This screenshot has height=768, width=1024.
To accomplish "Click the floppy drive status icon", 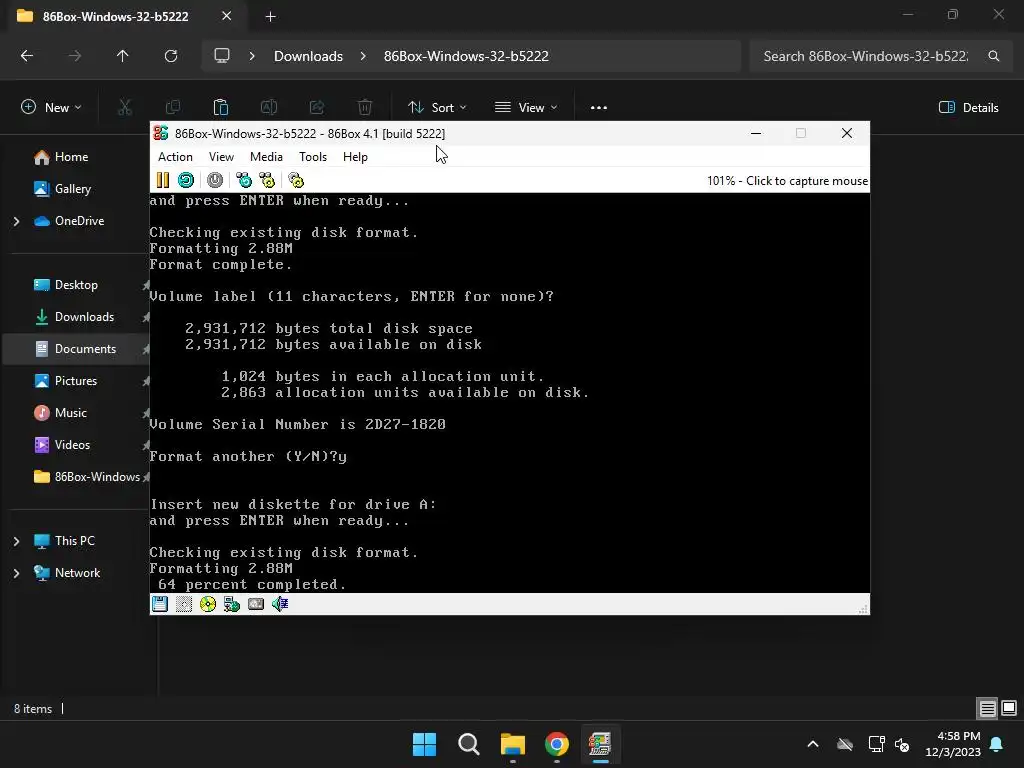I will [160, 604].
